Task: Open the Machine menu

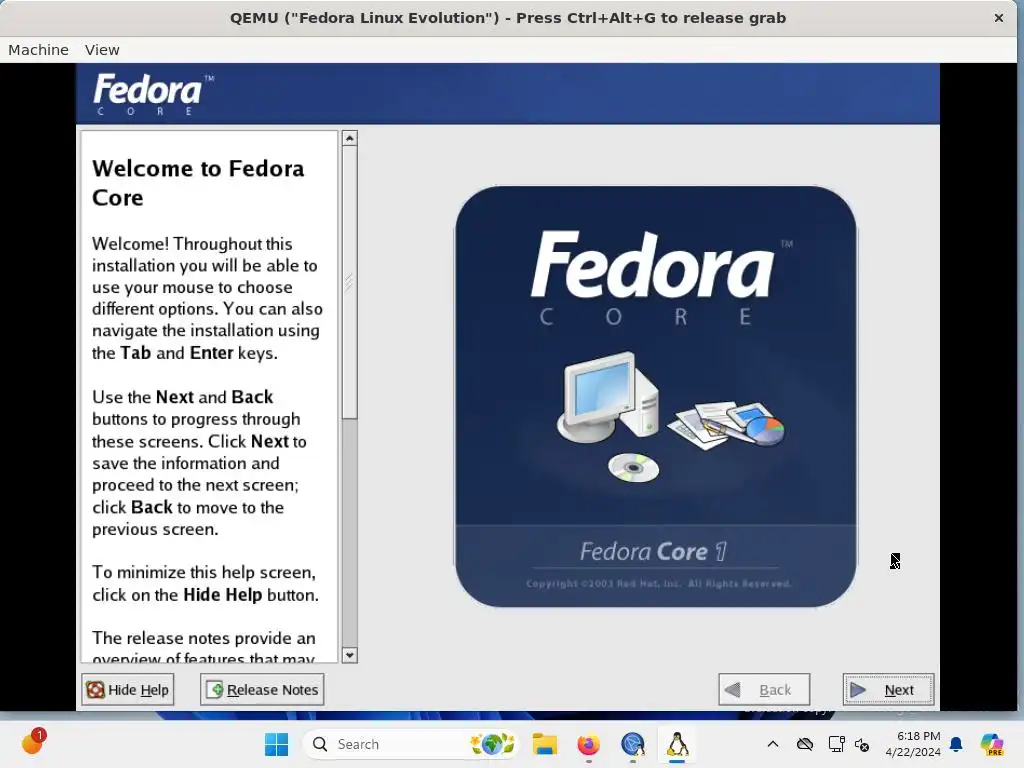Action: pos(39,50)
